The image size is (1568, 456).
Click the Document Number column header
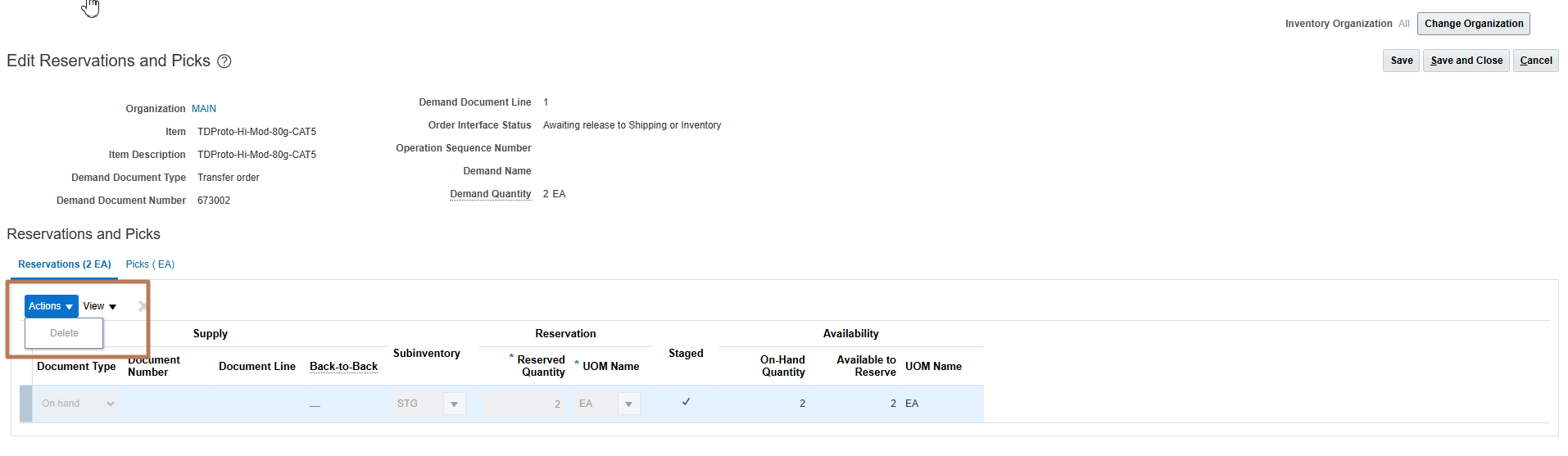click(x=154, y=366)
